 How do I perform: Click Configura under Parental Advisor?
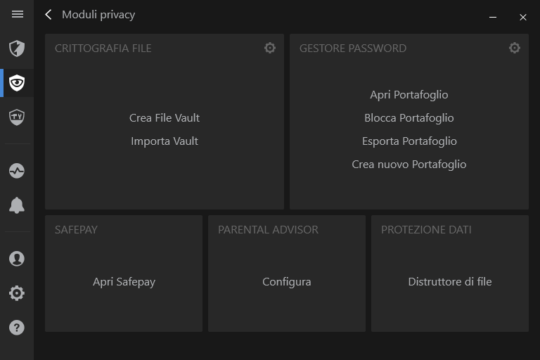click(287, 282)
